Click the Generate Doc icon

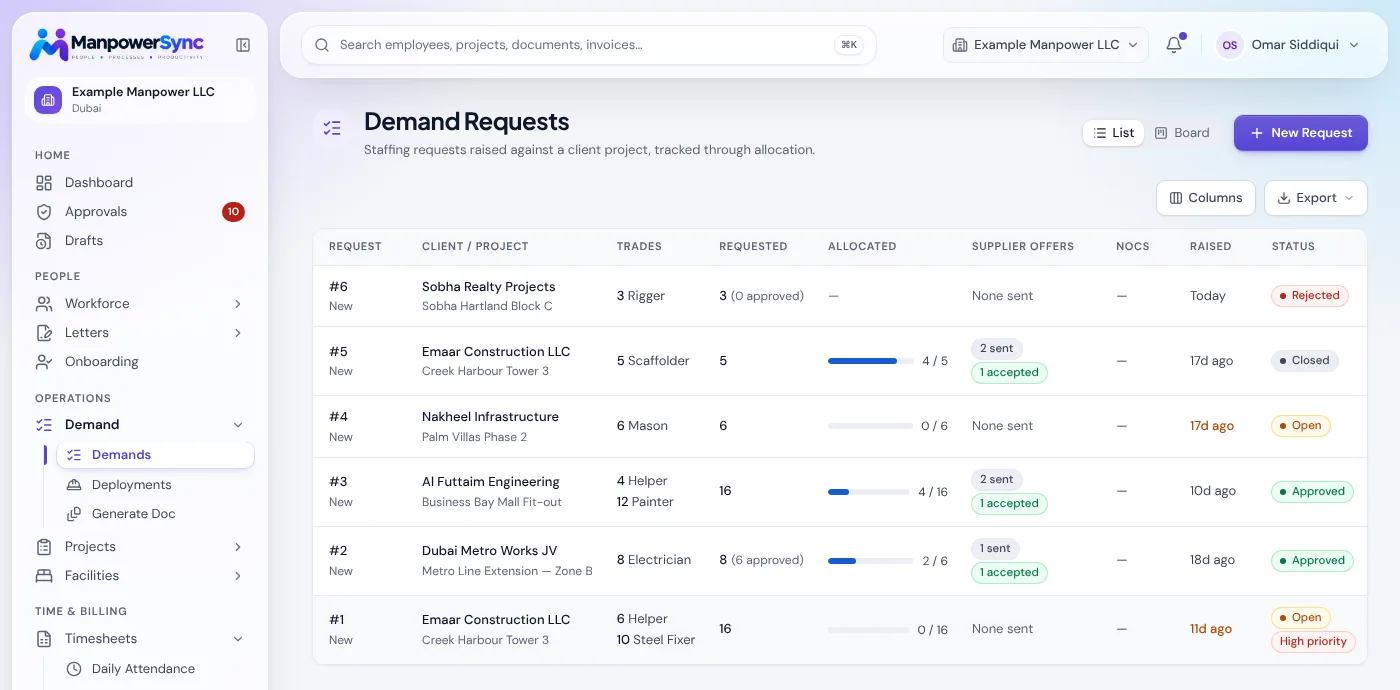pos(74,514)
